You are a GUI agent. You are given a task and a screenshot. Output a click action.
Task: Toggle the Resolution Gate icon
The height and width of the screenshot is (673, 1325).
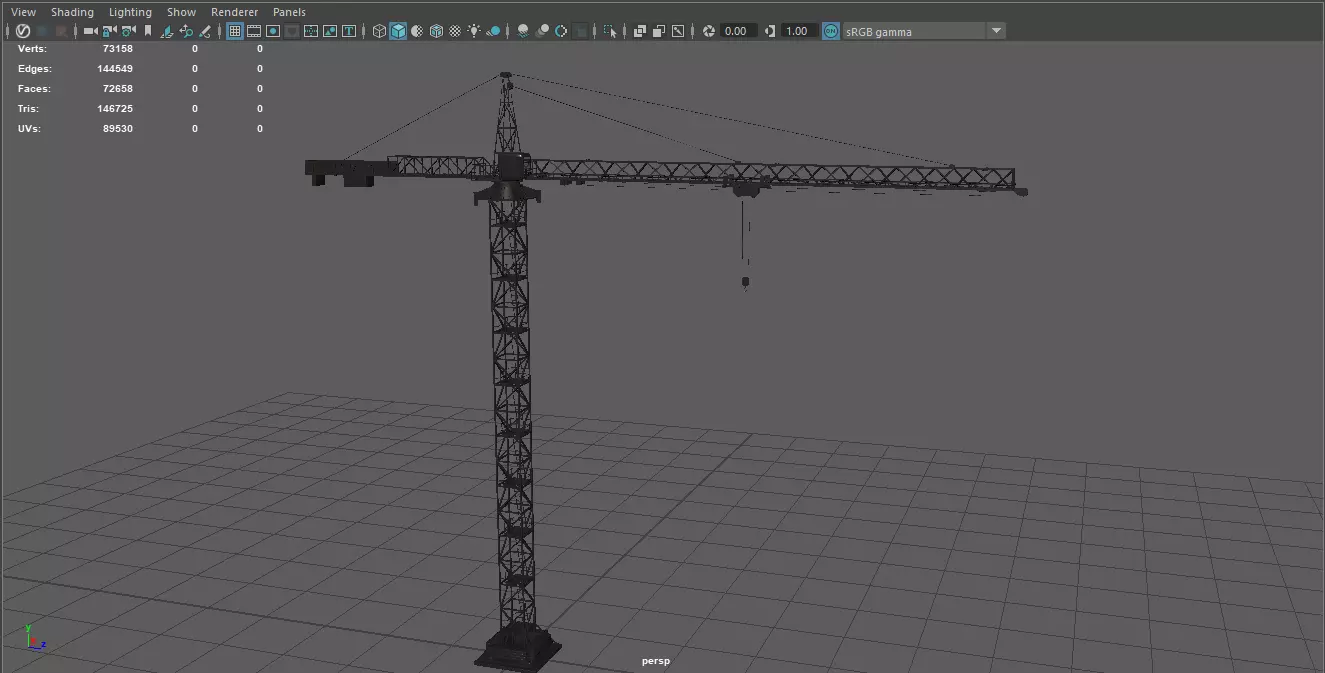[x=273, y=31]
